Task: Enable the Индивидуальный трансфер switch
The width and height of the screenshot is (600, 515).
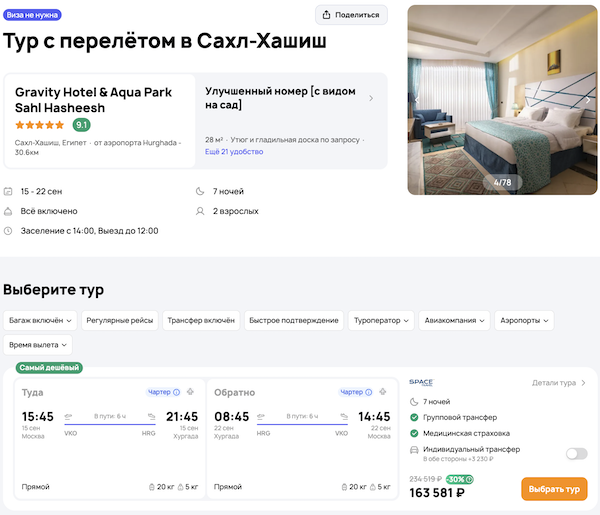Action: tap(576, 453)
